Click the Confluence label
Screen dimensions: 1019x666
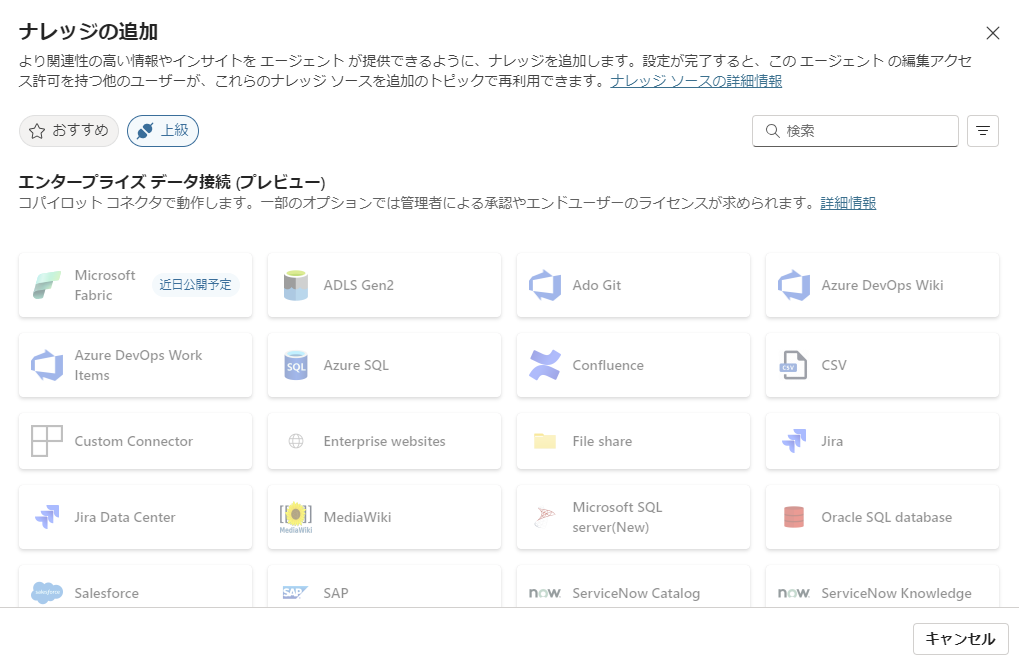(608, 365)
